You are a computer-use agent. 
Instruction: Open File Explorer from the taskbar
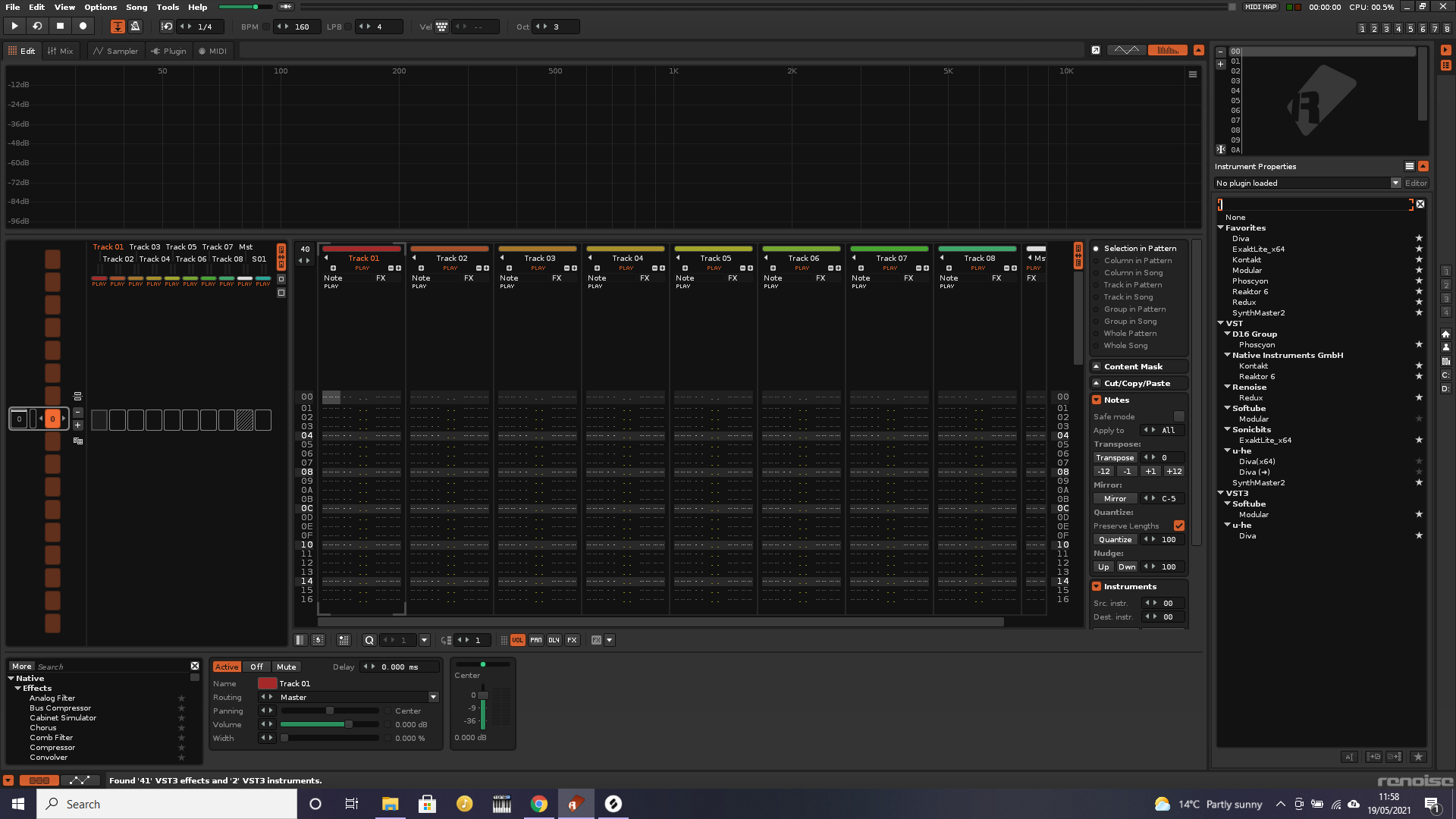(x=390, y=804)
